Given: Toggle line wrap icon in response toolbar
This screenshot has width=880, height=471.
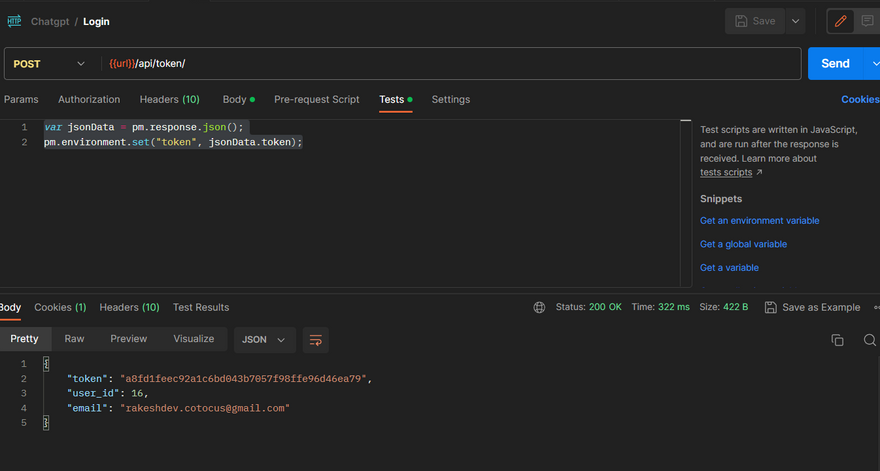Looking at the screenshot, I should click(x=316, y=340).
